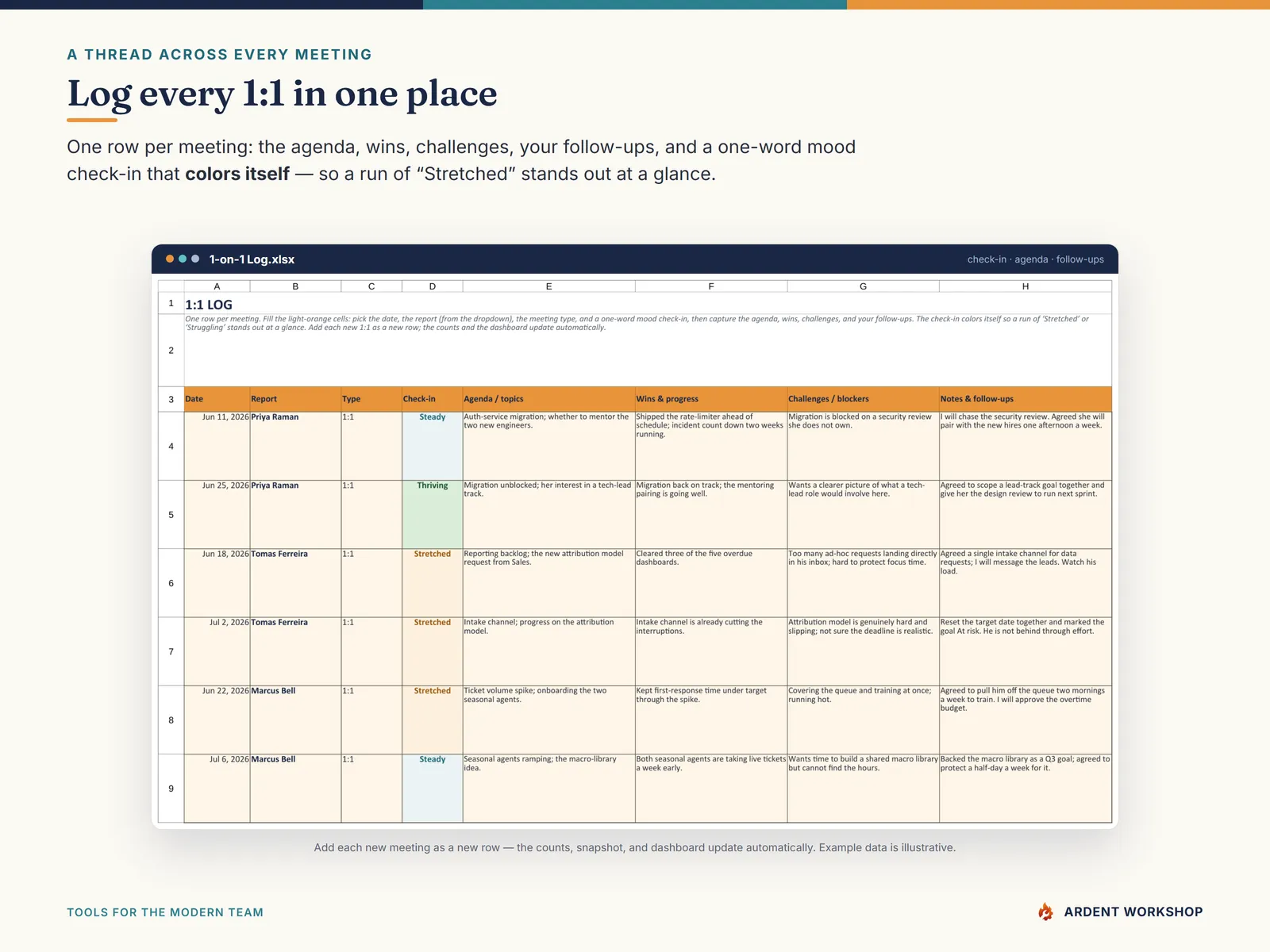The height and width of the screenshot is (952, 1270).
Task: Select the 'Thriving' check-in cell
Action: (432, 514)
